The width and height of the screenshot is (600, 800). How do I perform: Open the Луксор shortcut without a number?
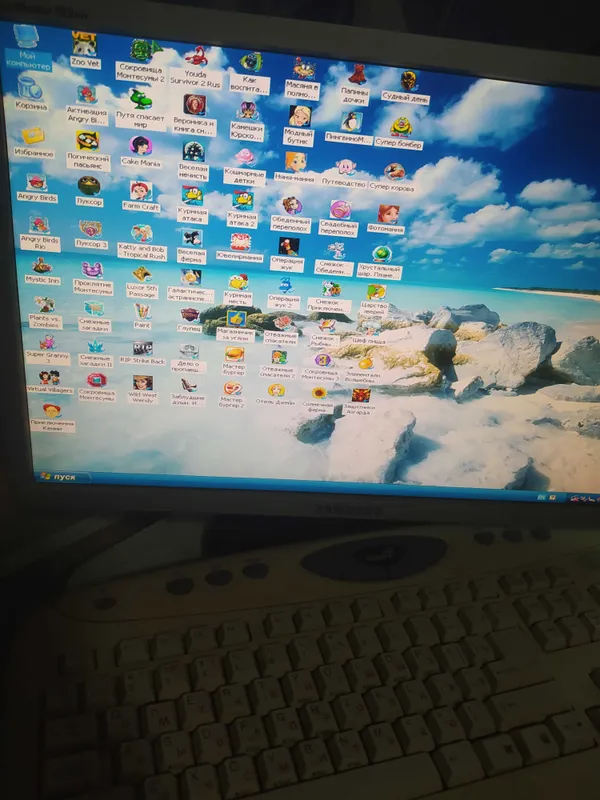pyautogui.click(x=89, y=191)
